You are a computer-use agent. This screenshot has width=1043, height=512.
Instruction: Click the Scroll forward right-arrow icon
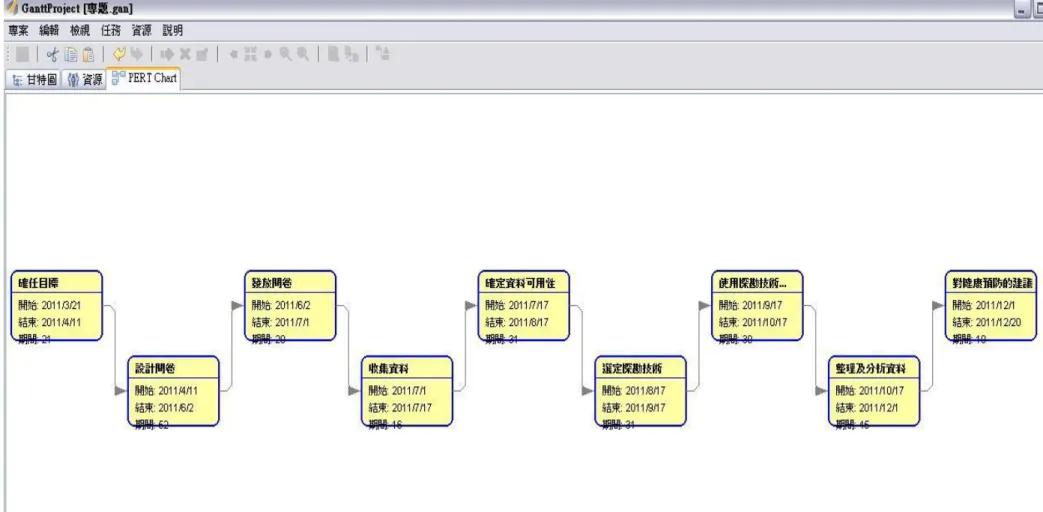coord(268,55)
